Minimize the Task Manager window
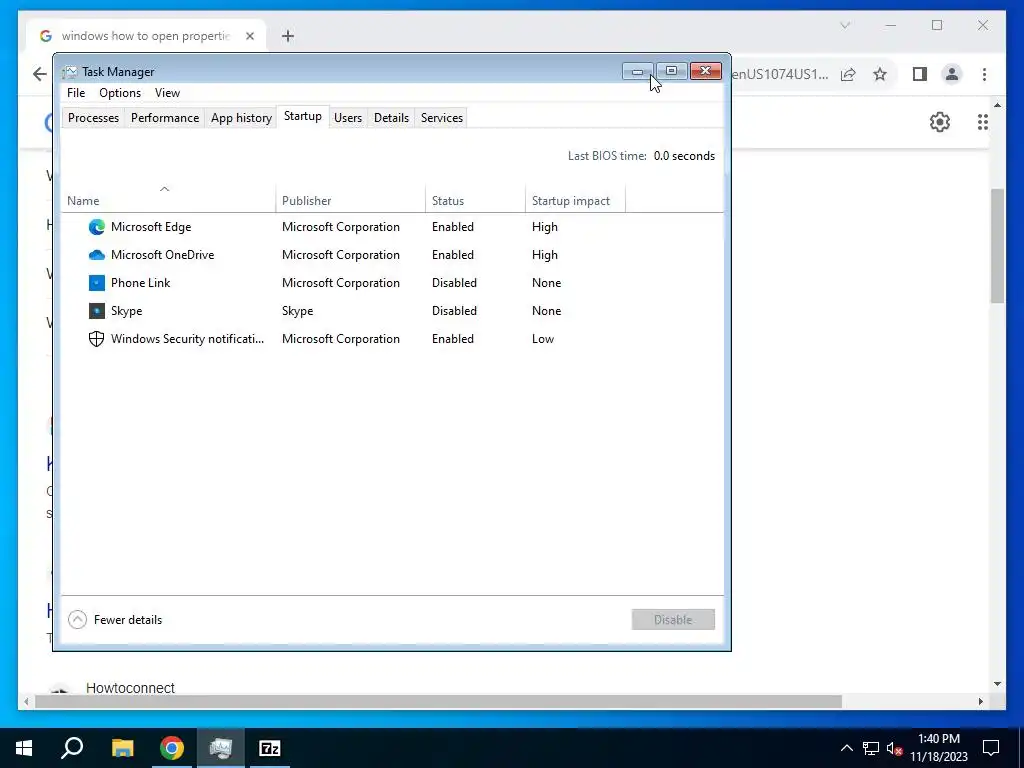 637,71
